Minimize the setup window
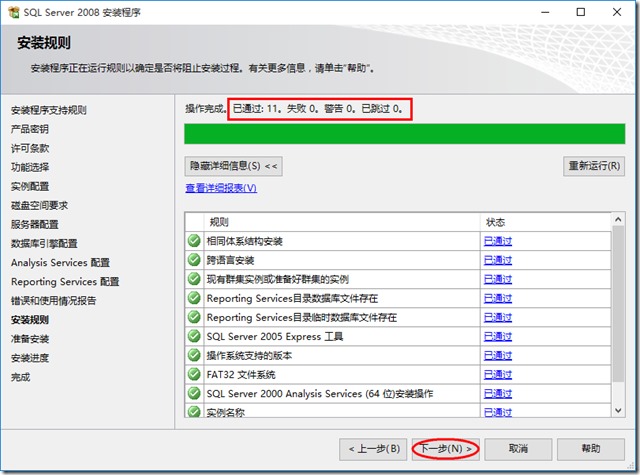The width and height of the screenshot is (640, 475). click(x=545, y=12)
